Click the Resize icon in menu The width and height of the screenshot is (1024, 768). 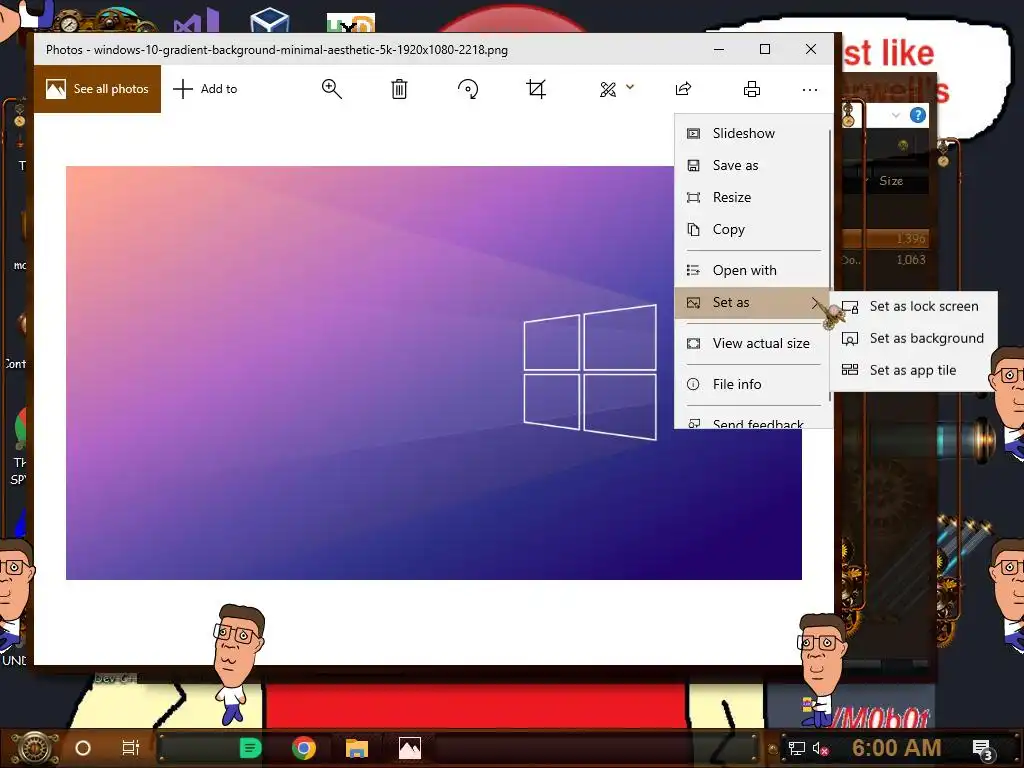pos(694,198)
